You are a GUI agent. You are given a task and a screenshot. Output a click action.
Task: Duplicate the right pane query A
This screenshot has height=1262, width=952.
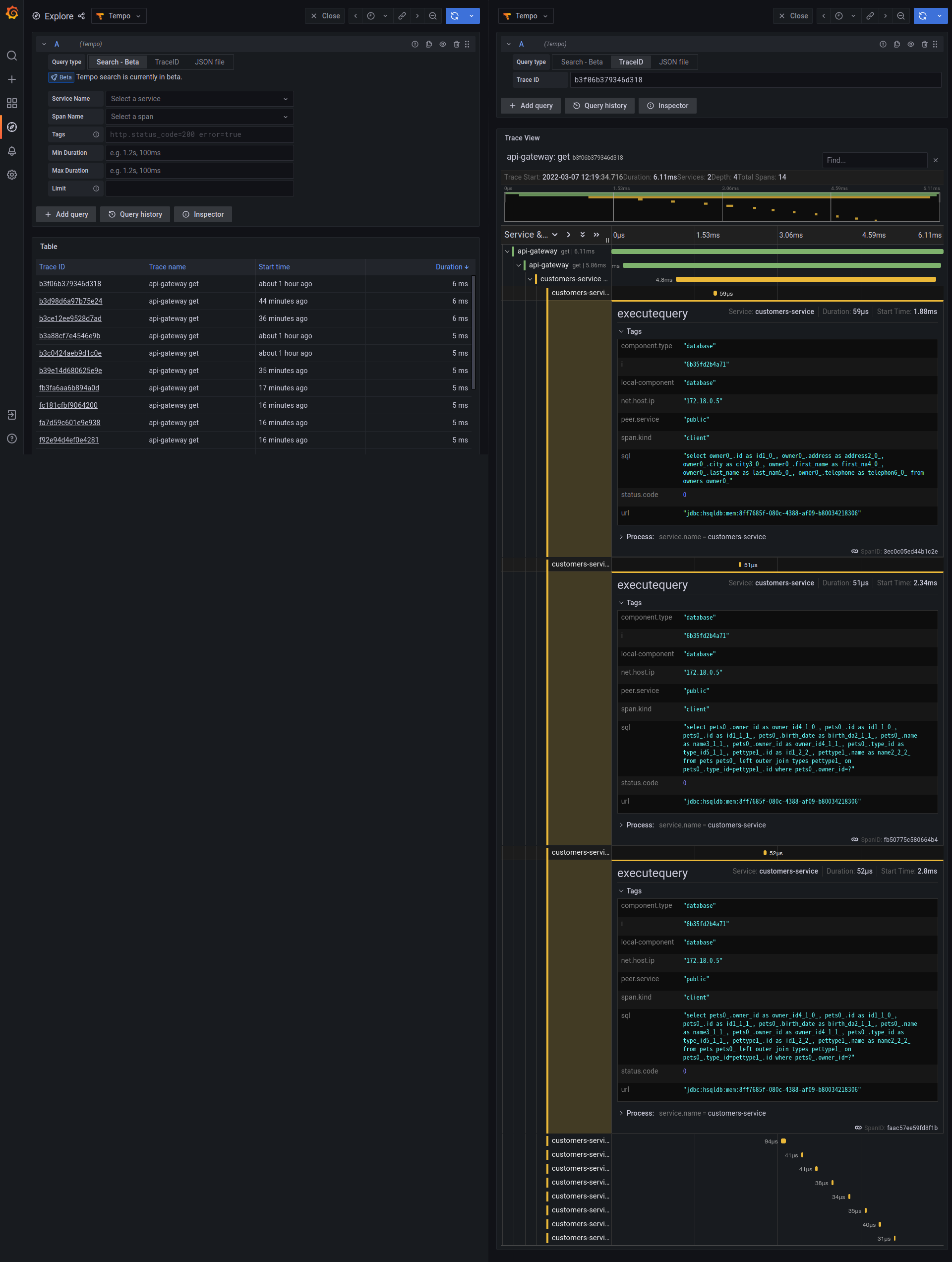click(x=896, y=44)
